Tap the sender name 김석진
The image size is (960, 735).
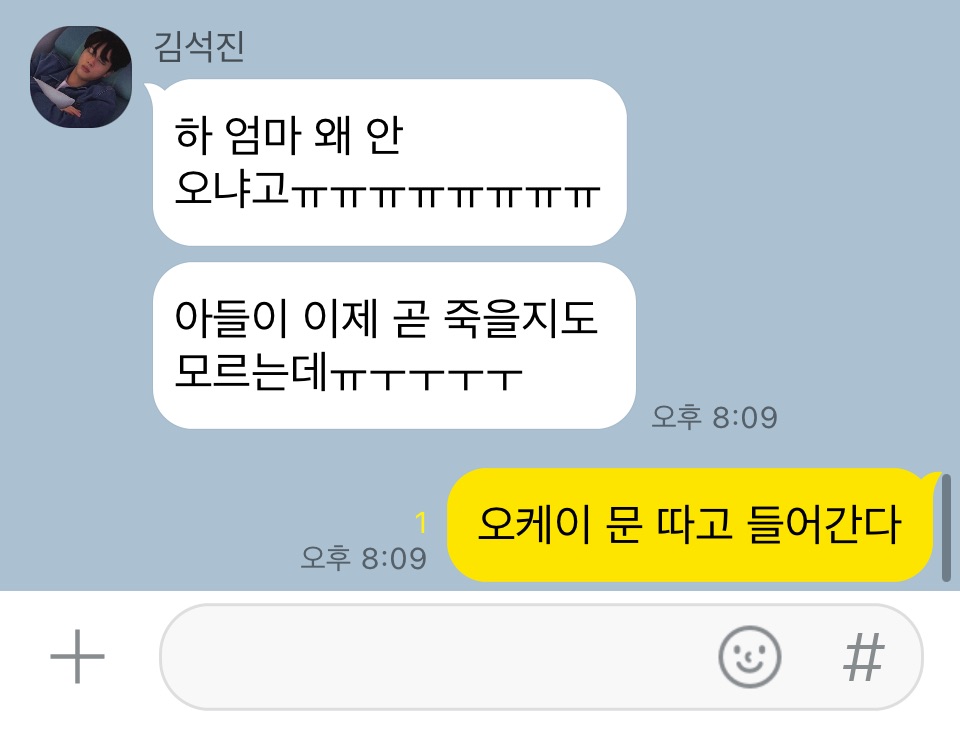click(199, 47)
